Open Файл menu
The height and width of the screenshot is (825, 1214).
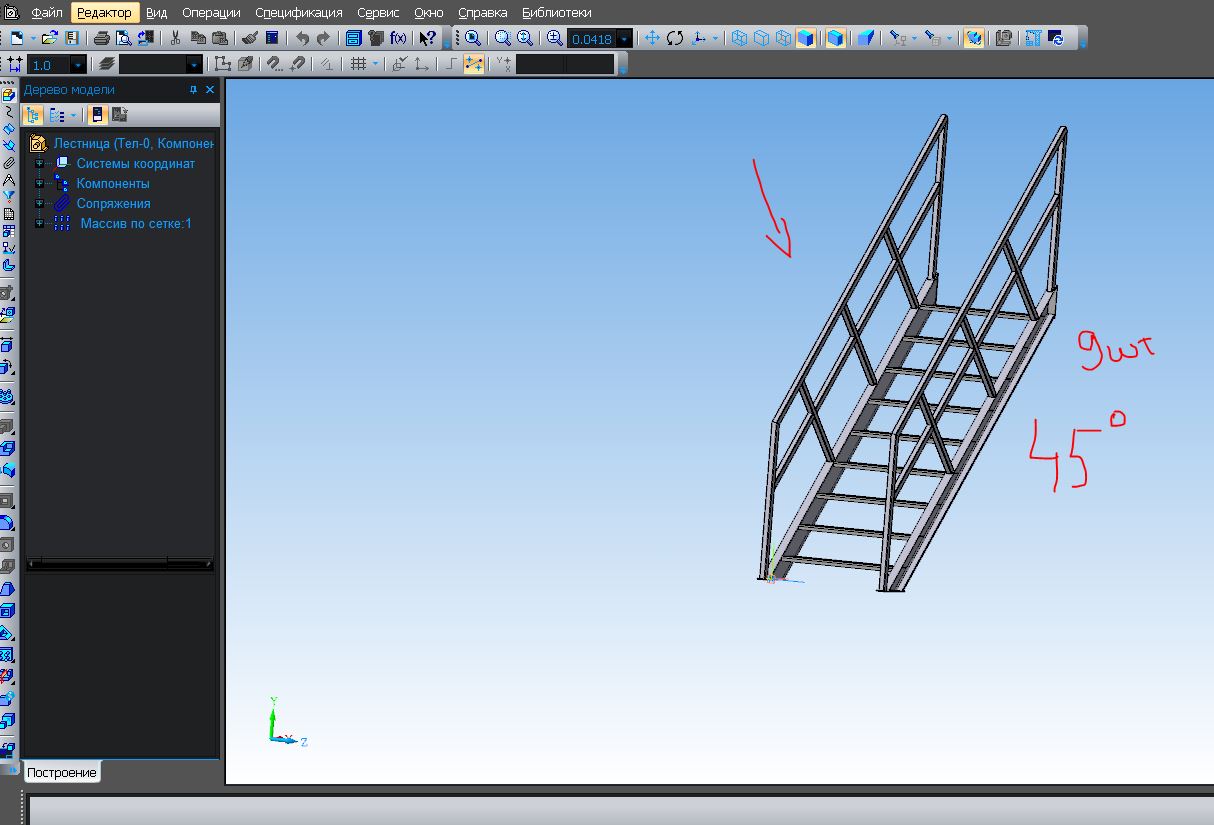point(47,13)
